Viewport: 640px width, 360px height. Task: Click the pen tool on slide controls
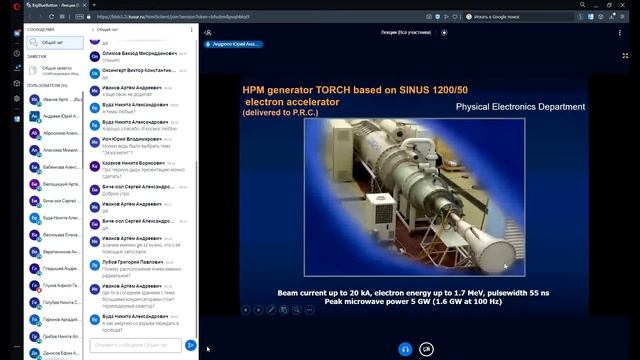[x=271, y=310]
